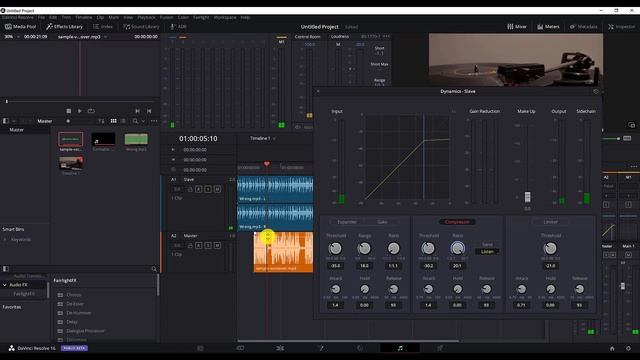The image size is (640, 360).
Task: Toggle the Meters panel
Action: (x=548, y=27)
